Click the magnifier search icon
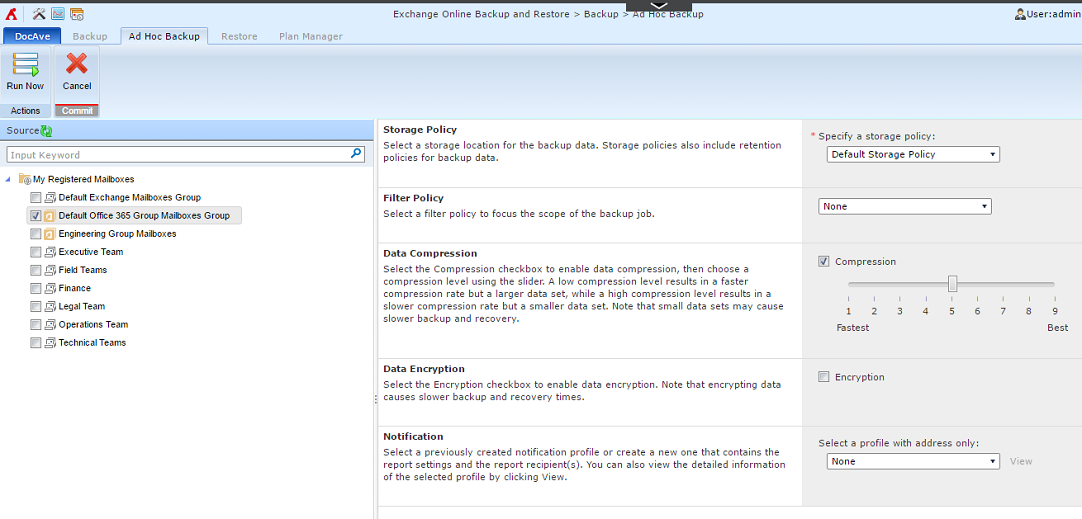The width and height of the screenshot is (1082, 519). (356, 154)
